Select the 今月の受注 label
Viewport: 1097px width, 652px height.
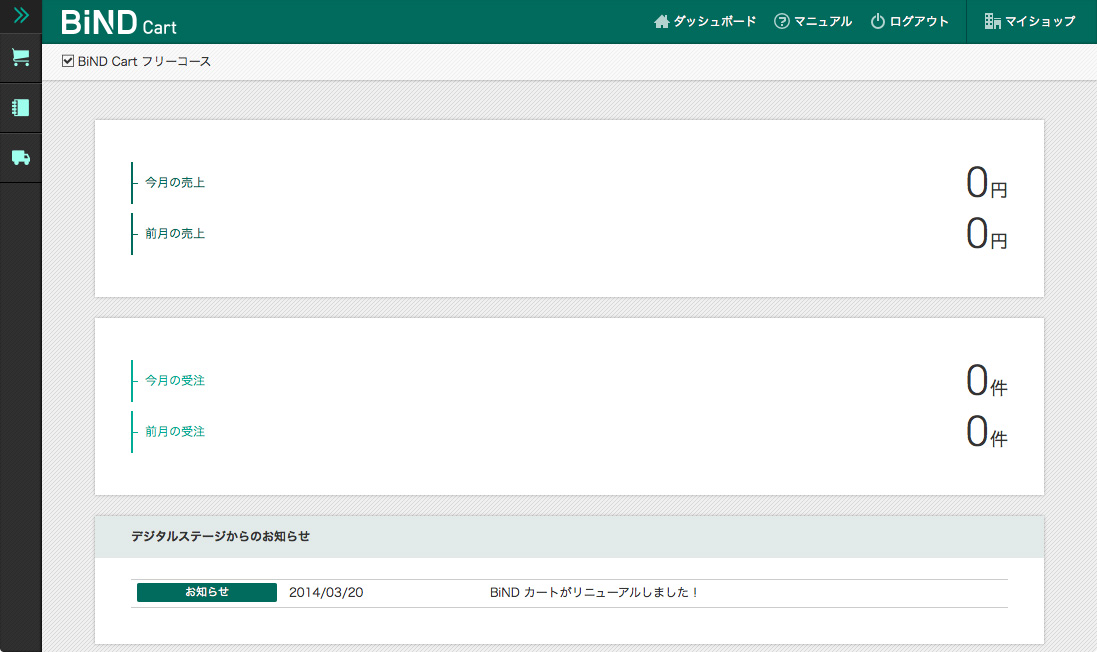pos(175,381)
